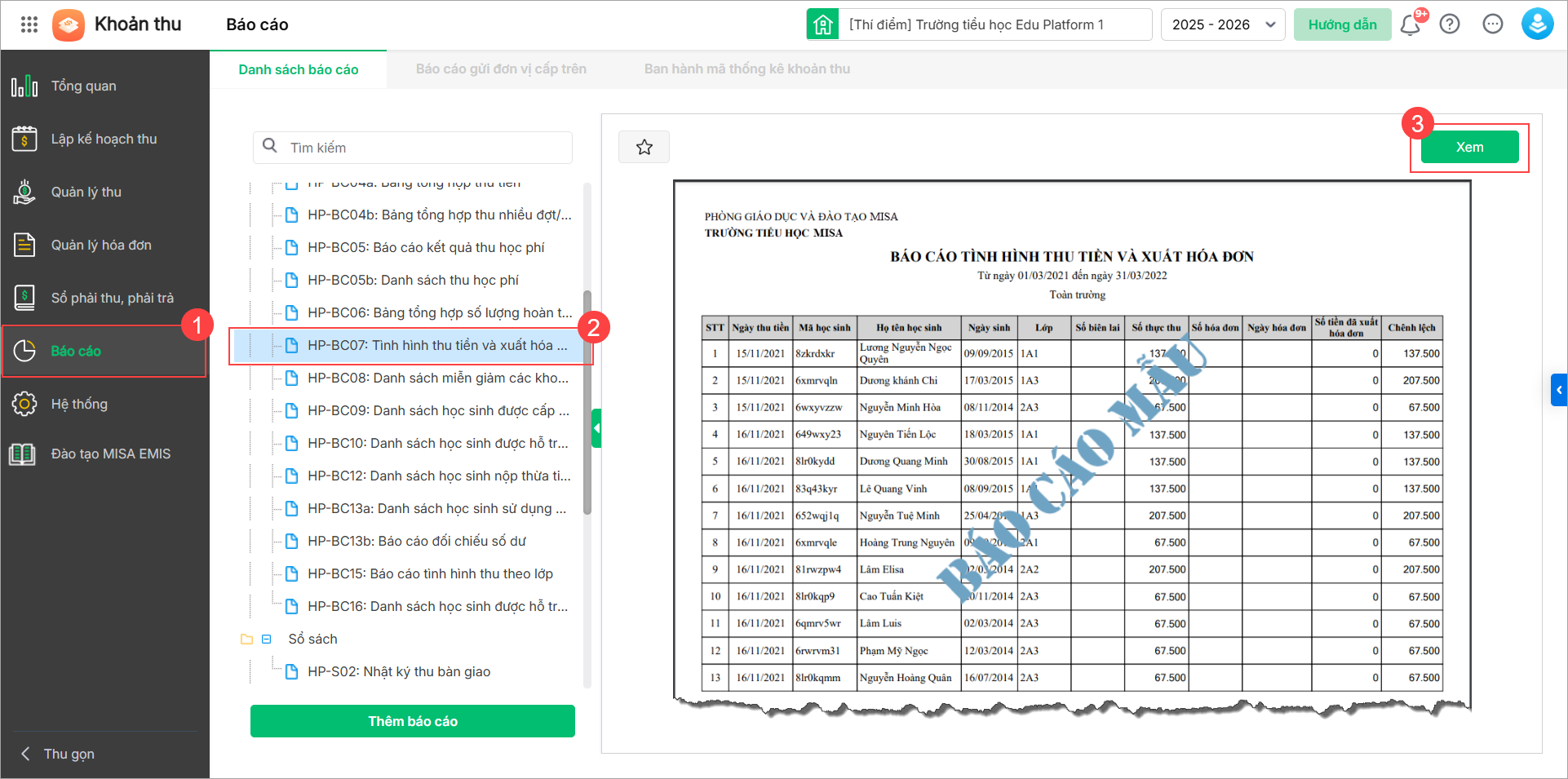Select HP-BC05: Báo cáo kết quả thu học phí
1568x779 pixels.
426,247
